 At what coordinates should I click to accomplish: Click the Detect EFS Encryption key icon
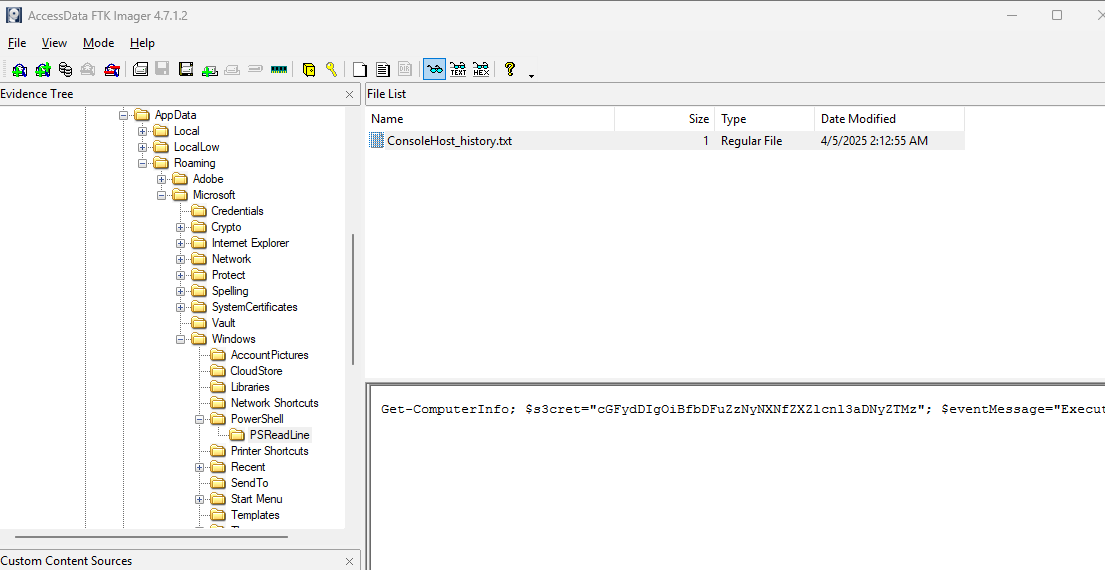click(x=331, y=69)
